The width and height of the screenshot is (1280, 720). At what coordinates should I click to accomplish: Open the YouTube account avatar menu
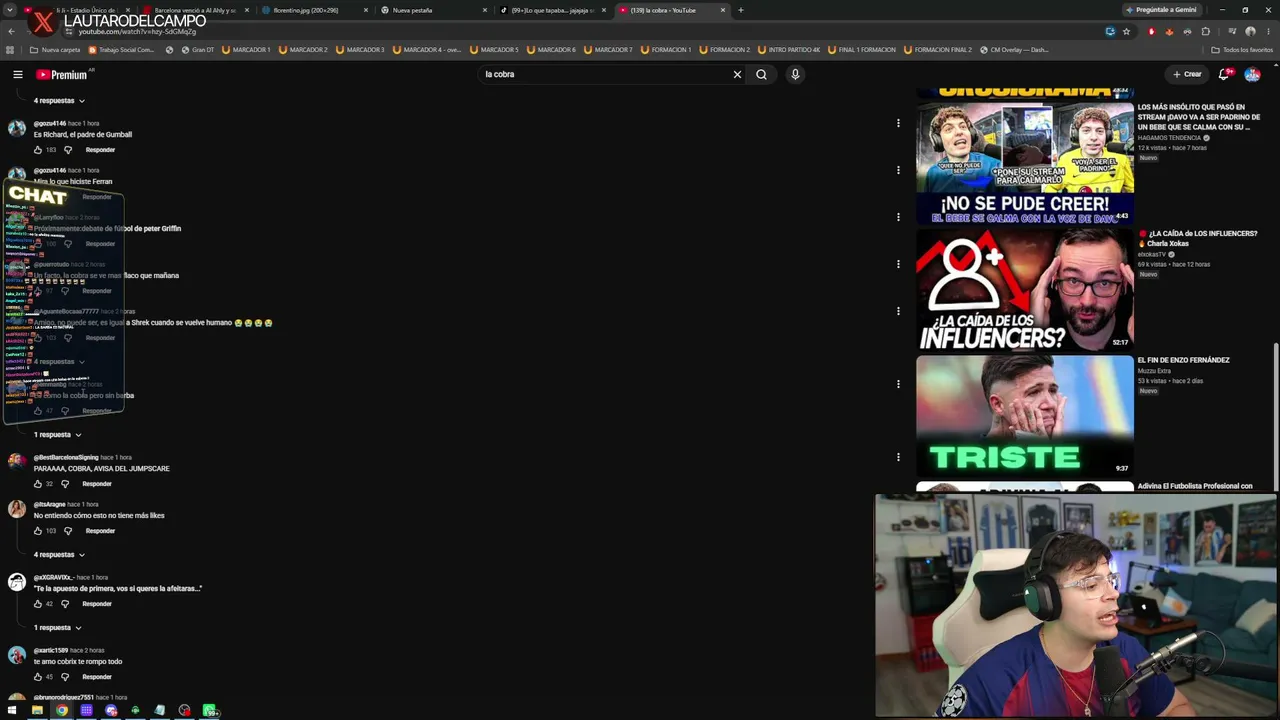1252,74
